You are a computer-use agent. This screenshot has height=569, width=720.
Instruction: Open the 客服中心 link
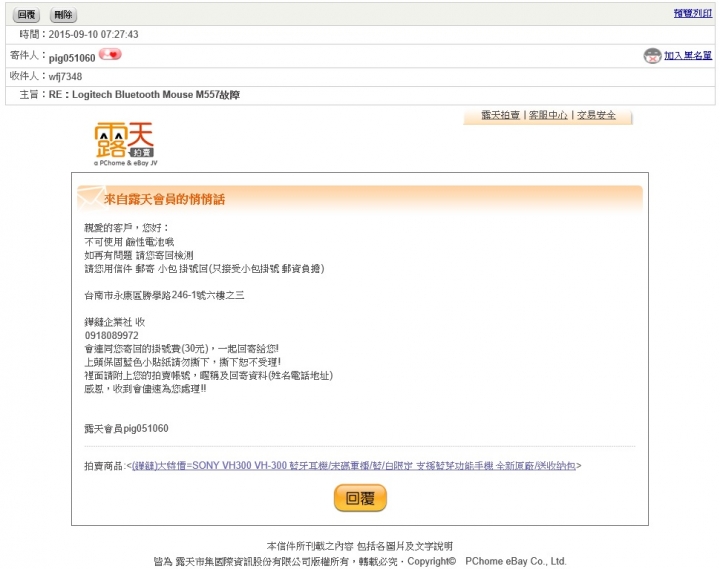click(548, 115)
